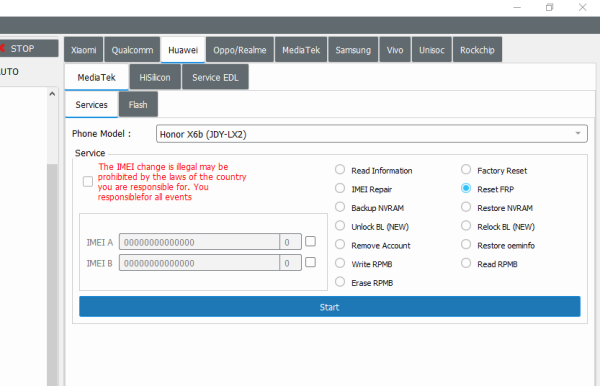Minimize the application window
The height and width of the screenshot is (386, 600).
tap(517, 8)
